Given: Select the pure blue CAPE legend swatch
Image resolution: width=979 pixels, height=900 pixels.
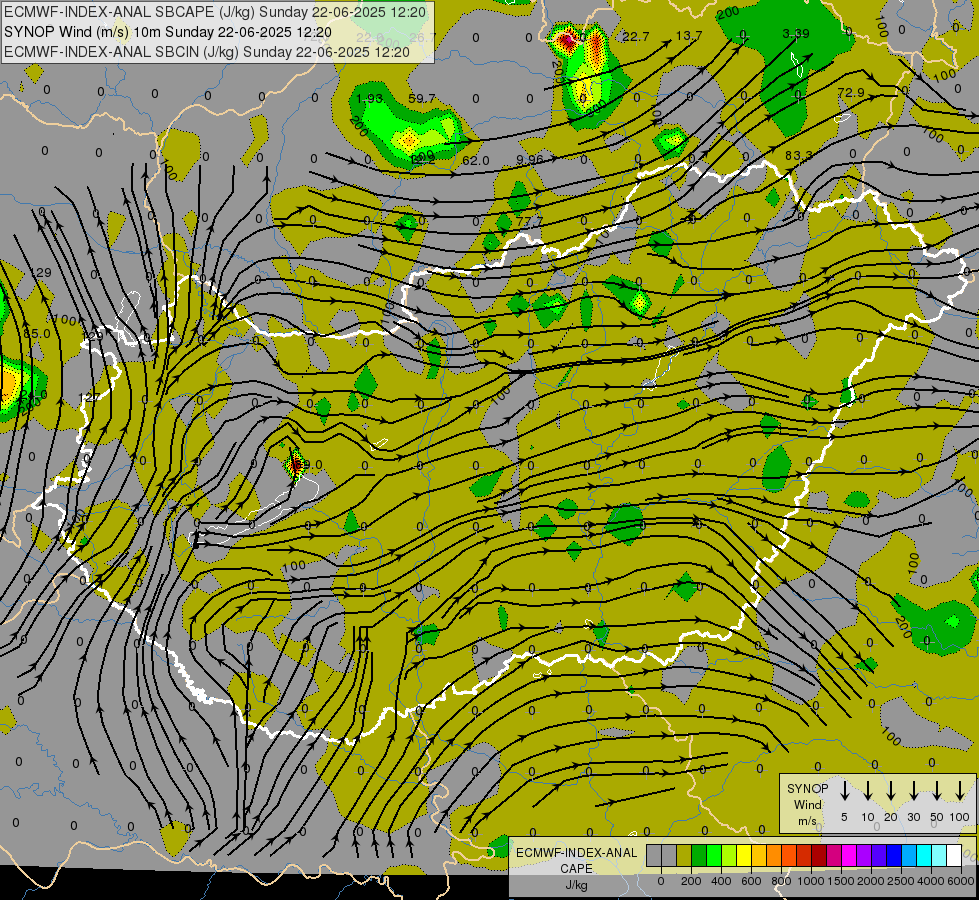Looking at the screenshot, I should pyautogui.click(x=894, y=856).
